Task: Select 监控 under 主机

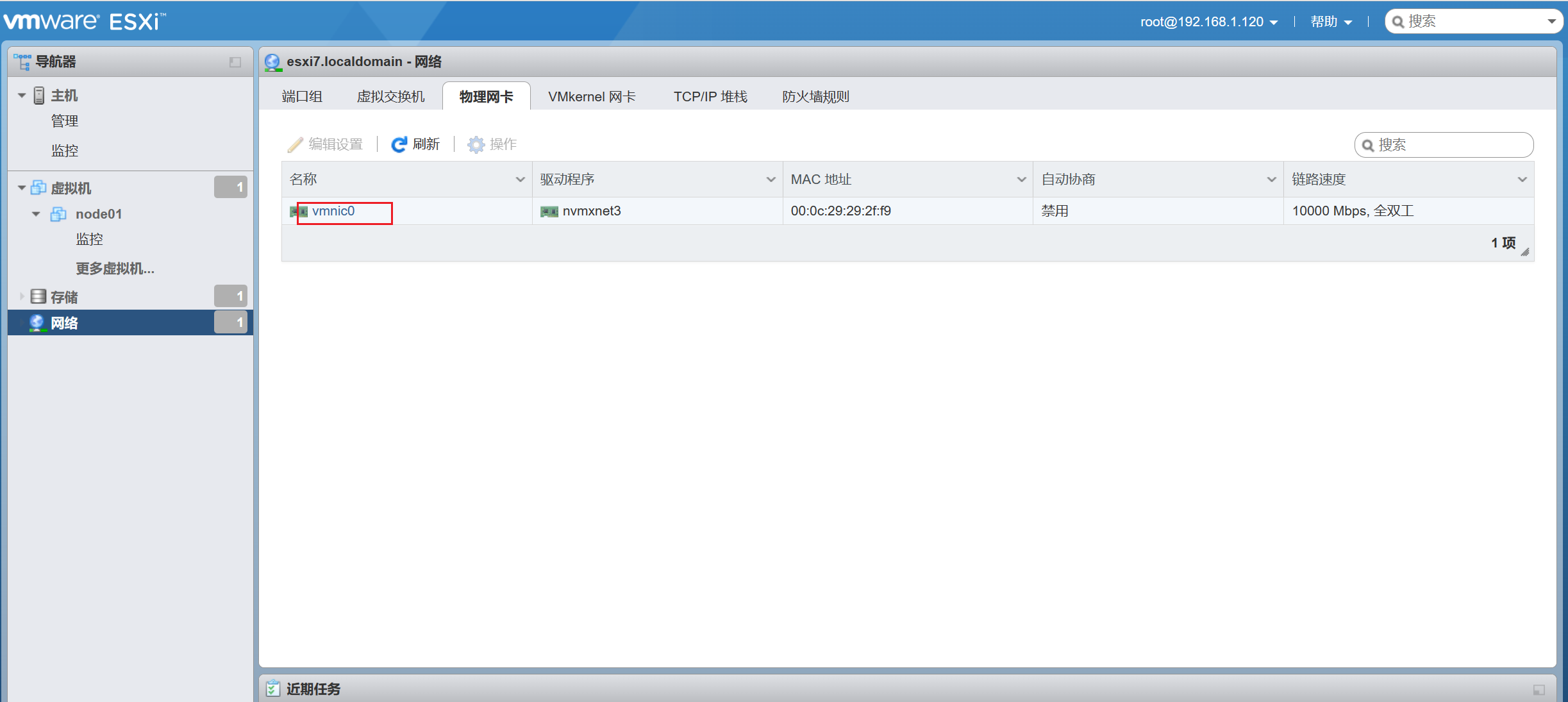Action: click(x=65, y=151)
